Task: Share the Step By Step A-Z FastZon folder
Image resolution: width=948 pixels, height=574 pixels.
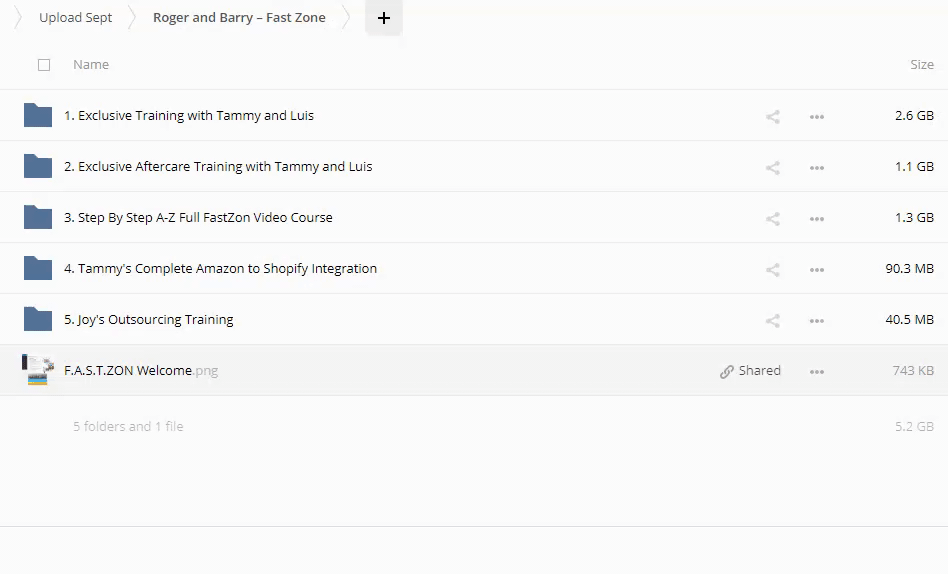Action: click(772, 218)
